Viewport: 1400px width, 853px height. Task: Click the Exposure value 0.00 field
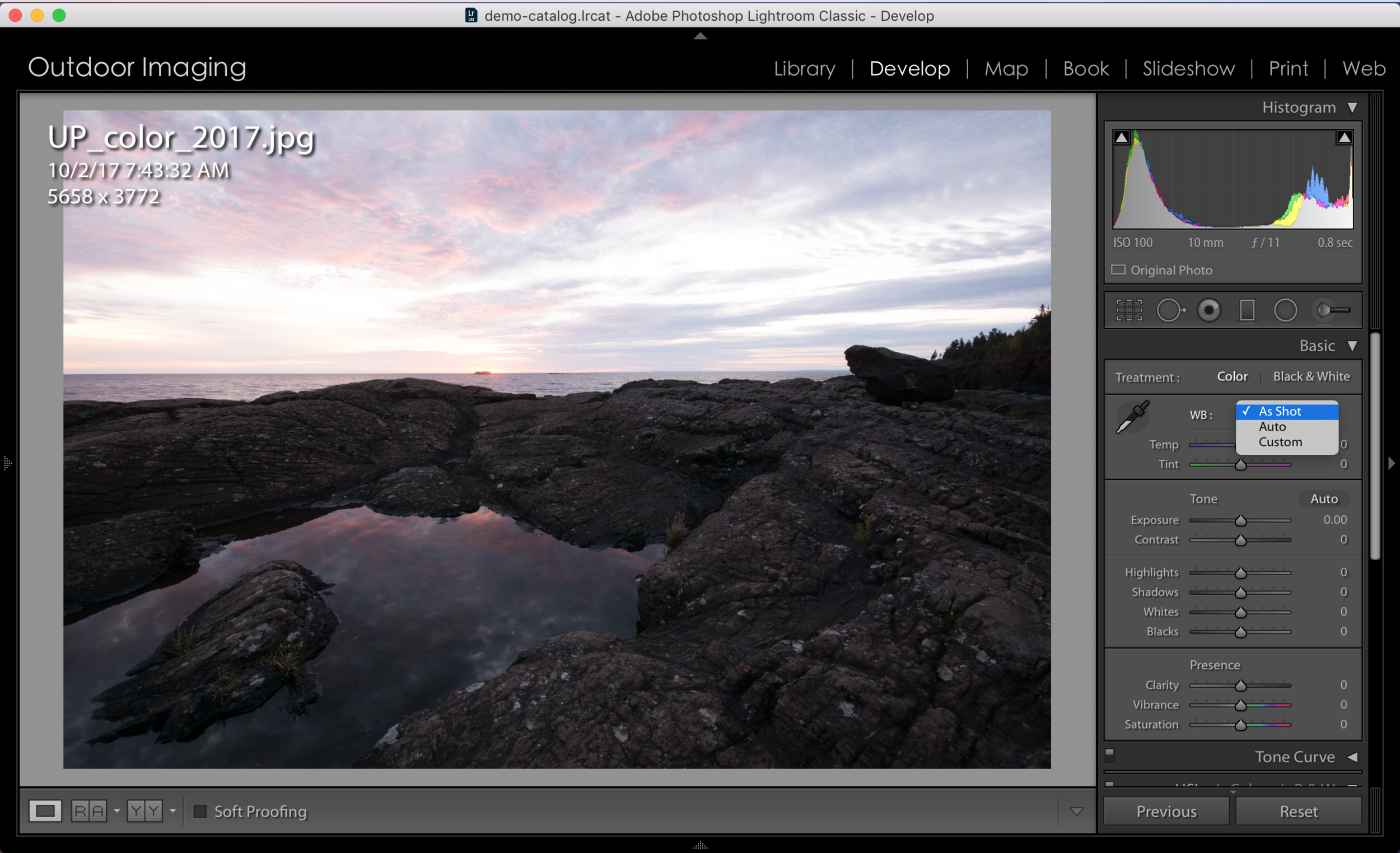click(1334, 519)
